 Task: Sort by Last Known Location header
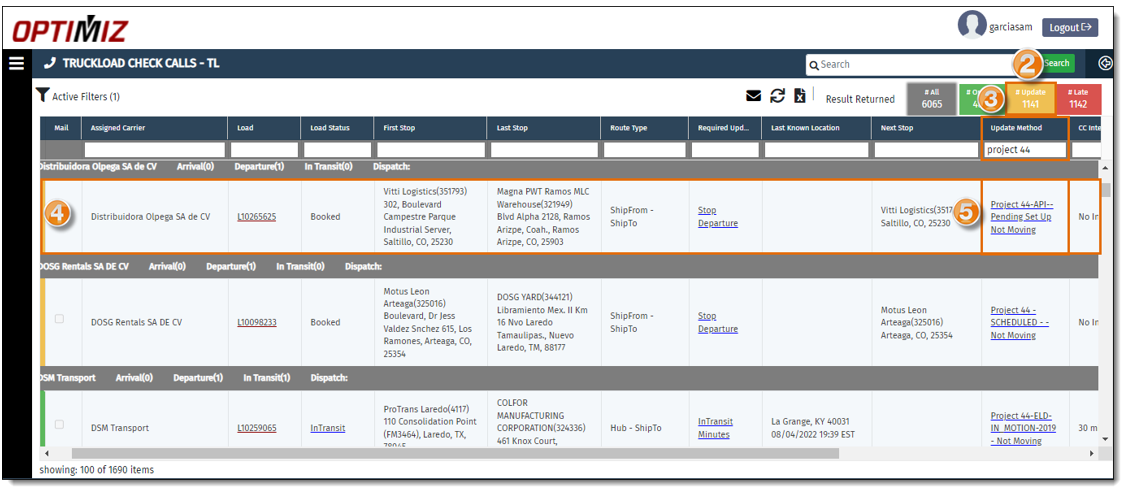click(x=805, y=128)
